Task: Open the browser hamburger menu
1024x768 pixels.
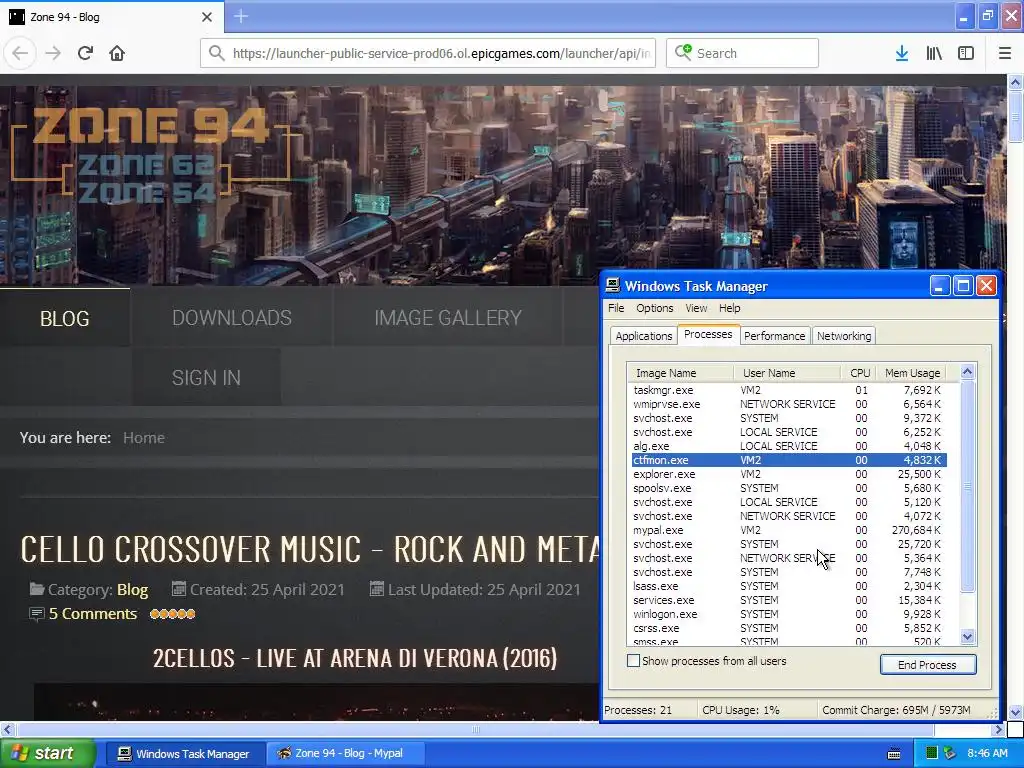Action: pos(1004,53)
